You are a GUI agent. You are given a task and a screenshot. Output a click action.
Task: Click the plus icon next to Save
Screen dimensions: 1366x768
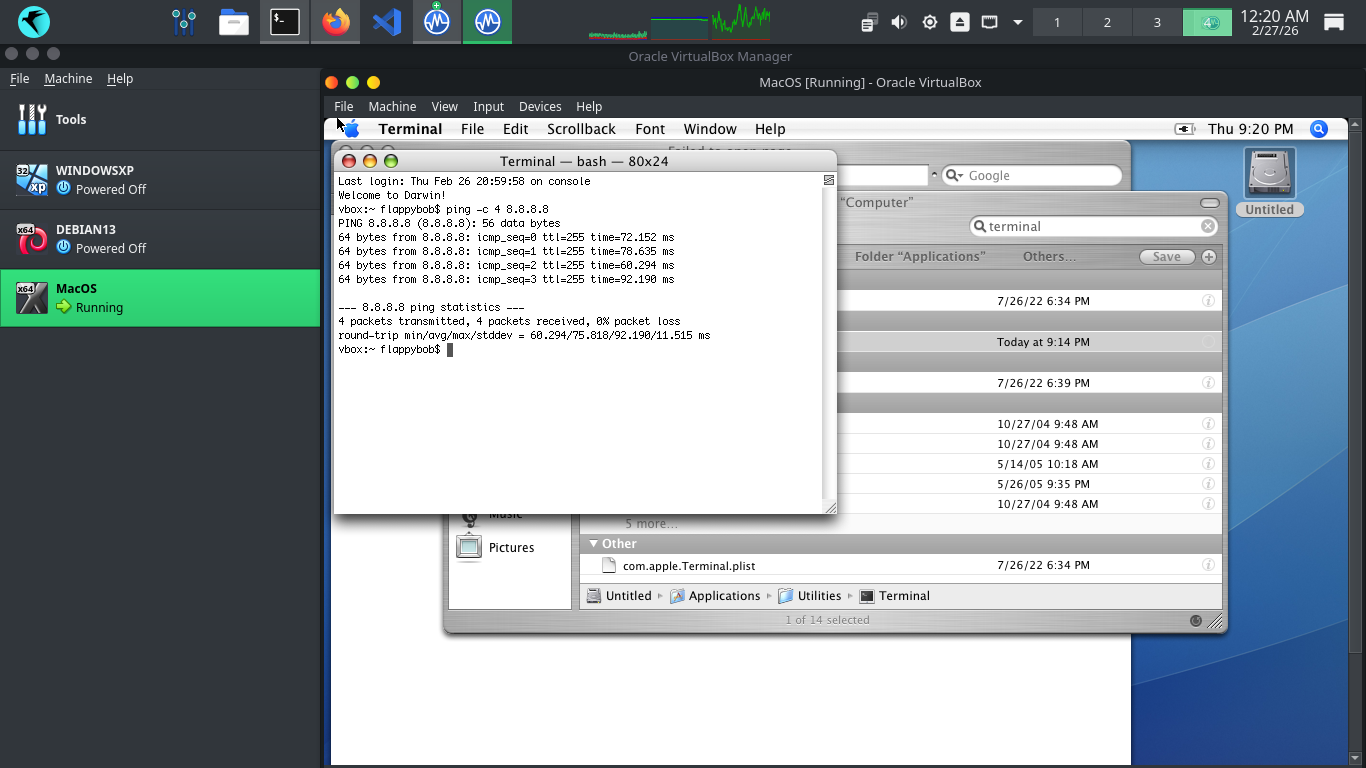pyautogui.click(x=1209, y=257)
